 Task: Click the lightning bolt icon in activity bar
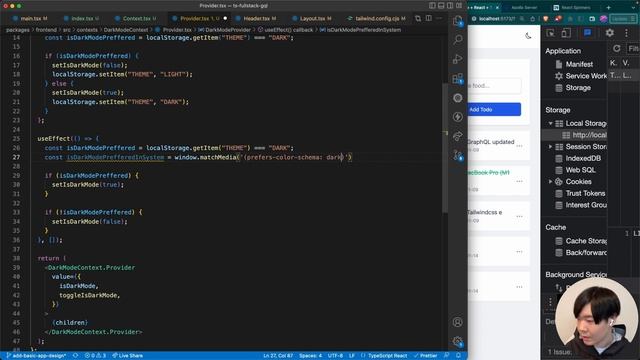click(458, 117)
